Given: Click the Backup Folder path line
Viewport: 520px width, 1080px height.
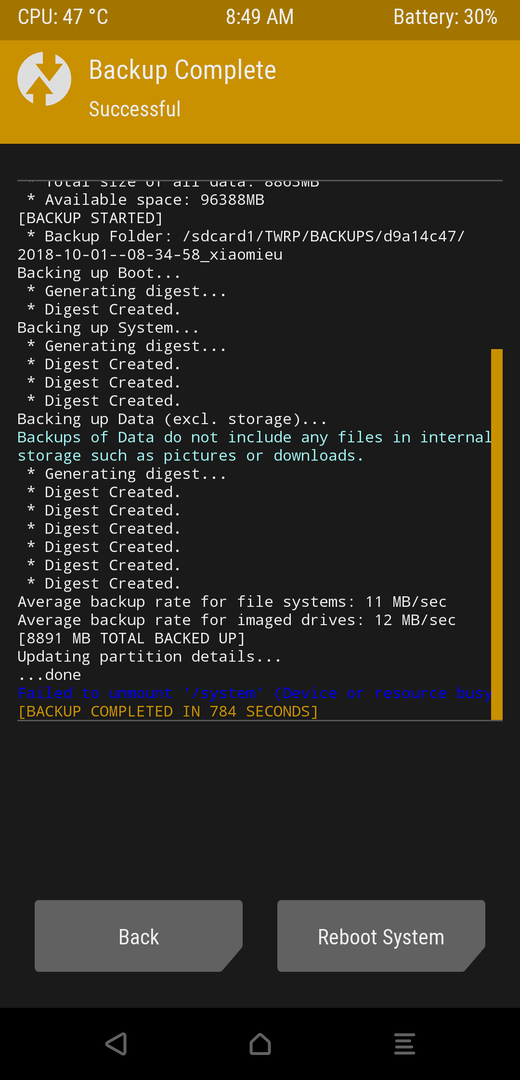Looking at the screenshot, I should point(241,246).
